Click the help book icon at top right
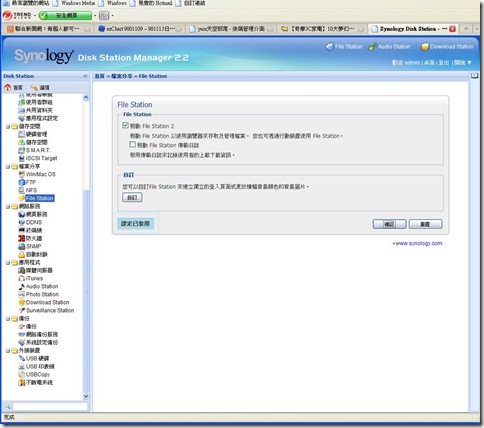Viewport: 484px width, 428px height. pyautogui.click(x=474, y=76)
